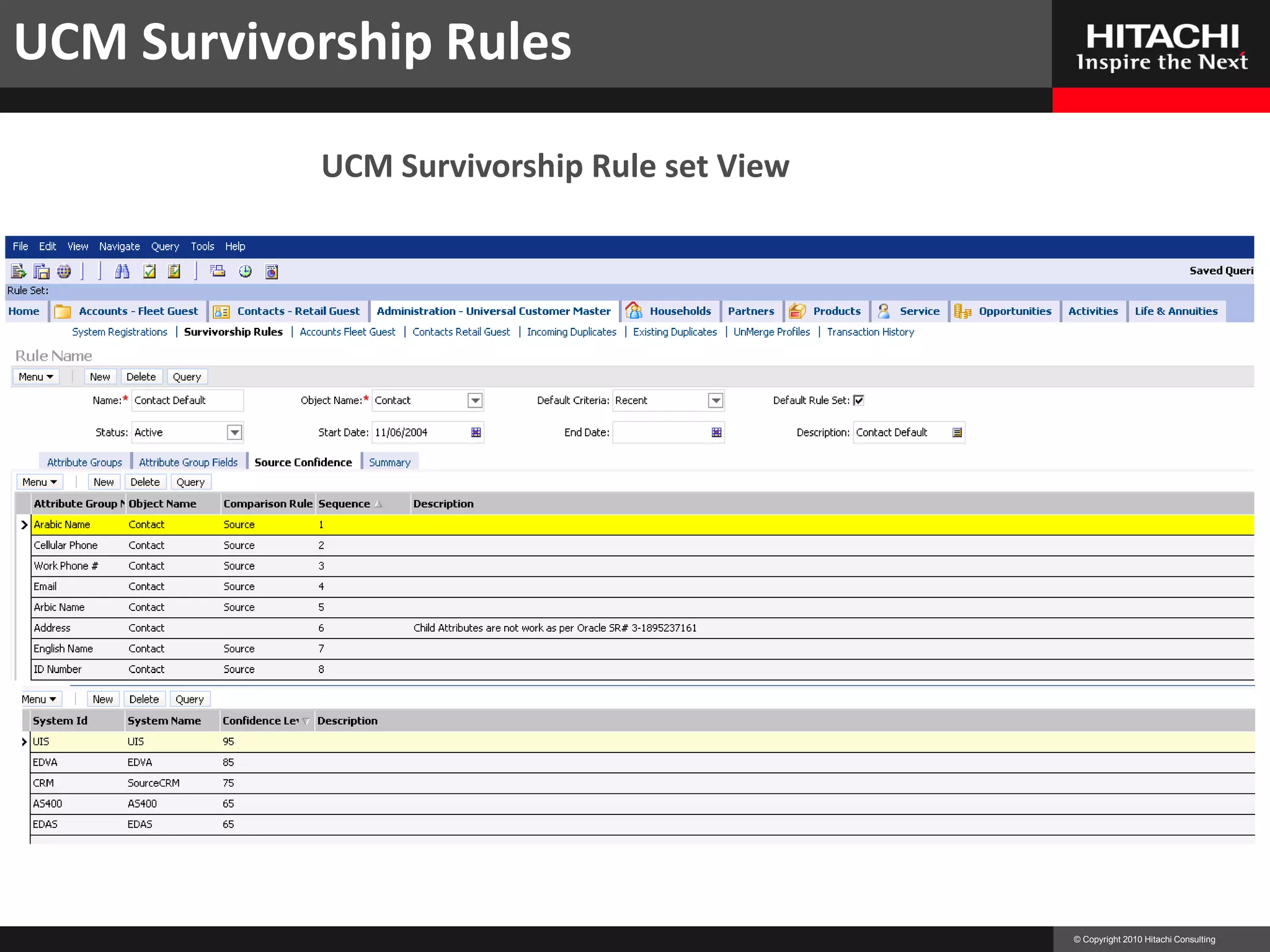The height and width of the screenshot is (952, 1270).
Task: Open the File menu
Action: point(20,246)
